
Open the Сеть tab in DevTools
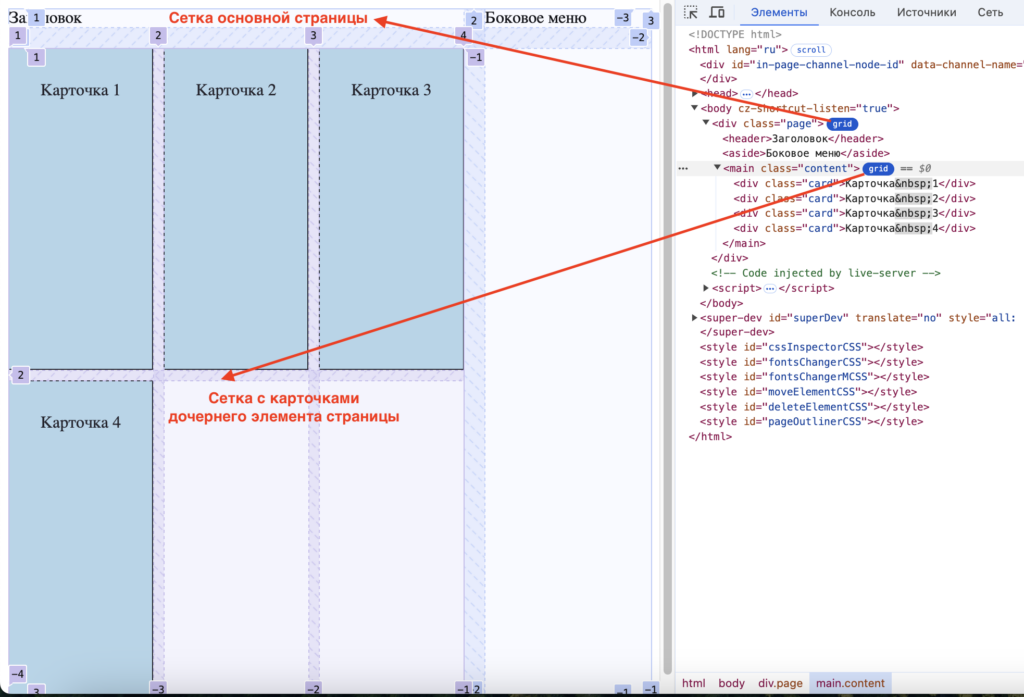point(990,12)
